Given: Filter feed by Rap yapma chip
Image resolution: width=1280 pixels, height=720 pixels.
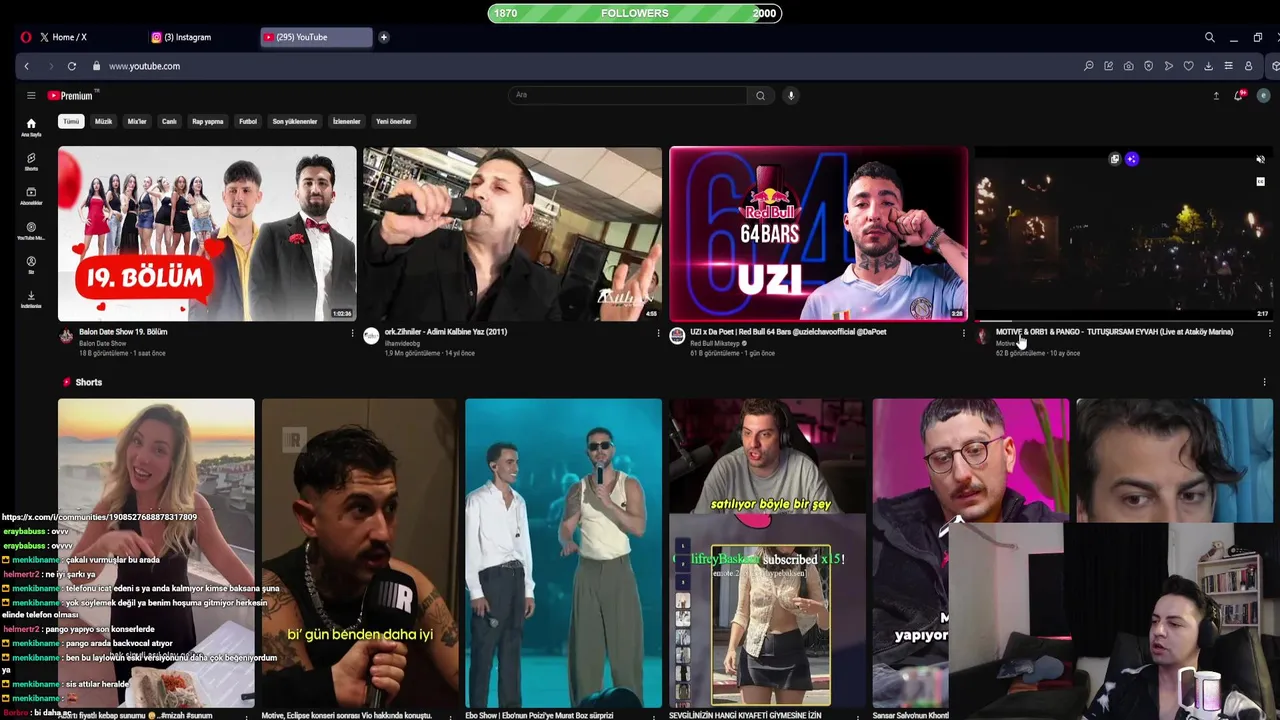Looking at the screenshot, I should (x=208, y=122).
